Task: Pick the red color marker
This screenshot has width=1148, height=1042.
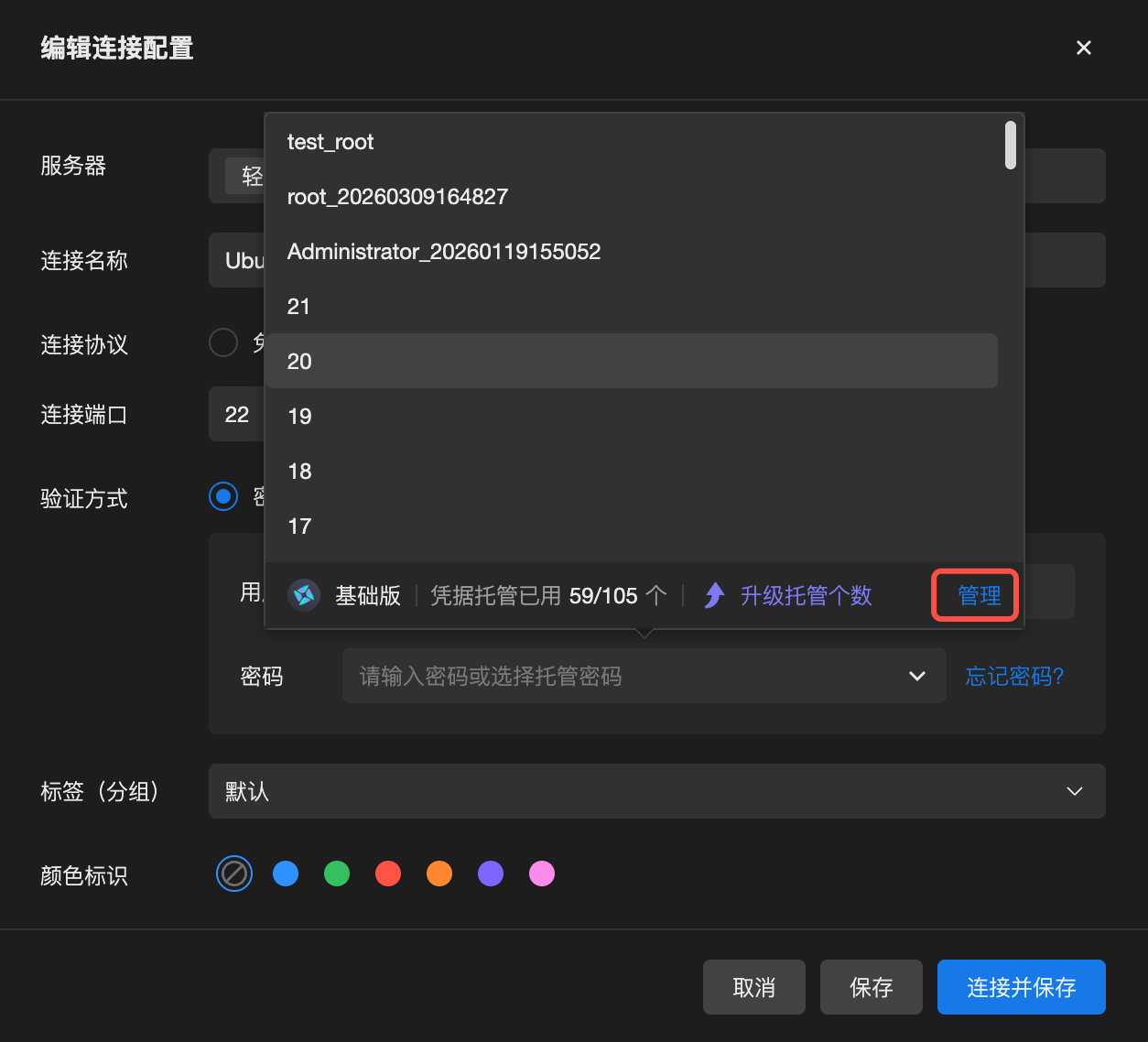Action: point(388,874)
